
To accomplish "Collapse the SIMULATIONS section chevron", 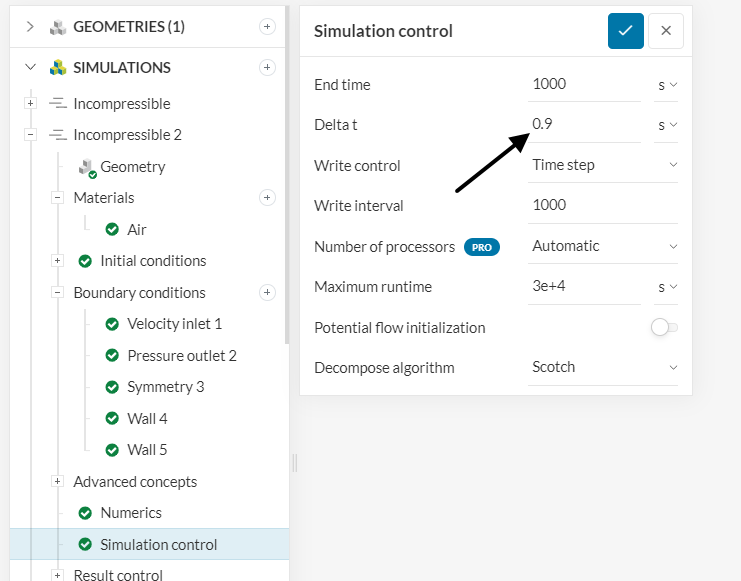I will [x=30, y=68].
